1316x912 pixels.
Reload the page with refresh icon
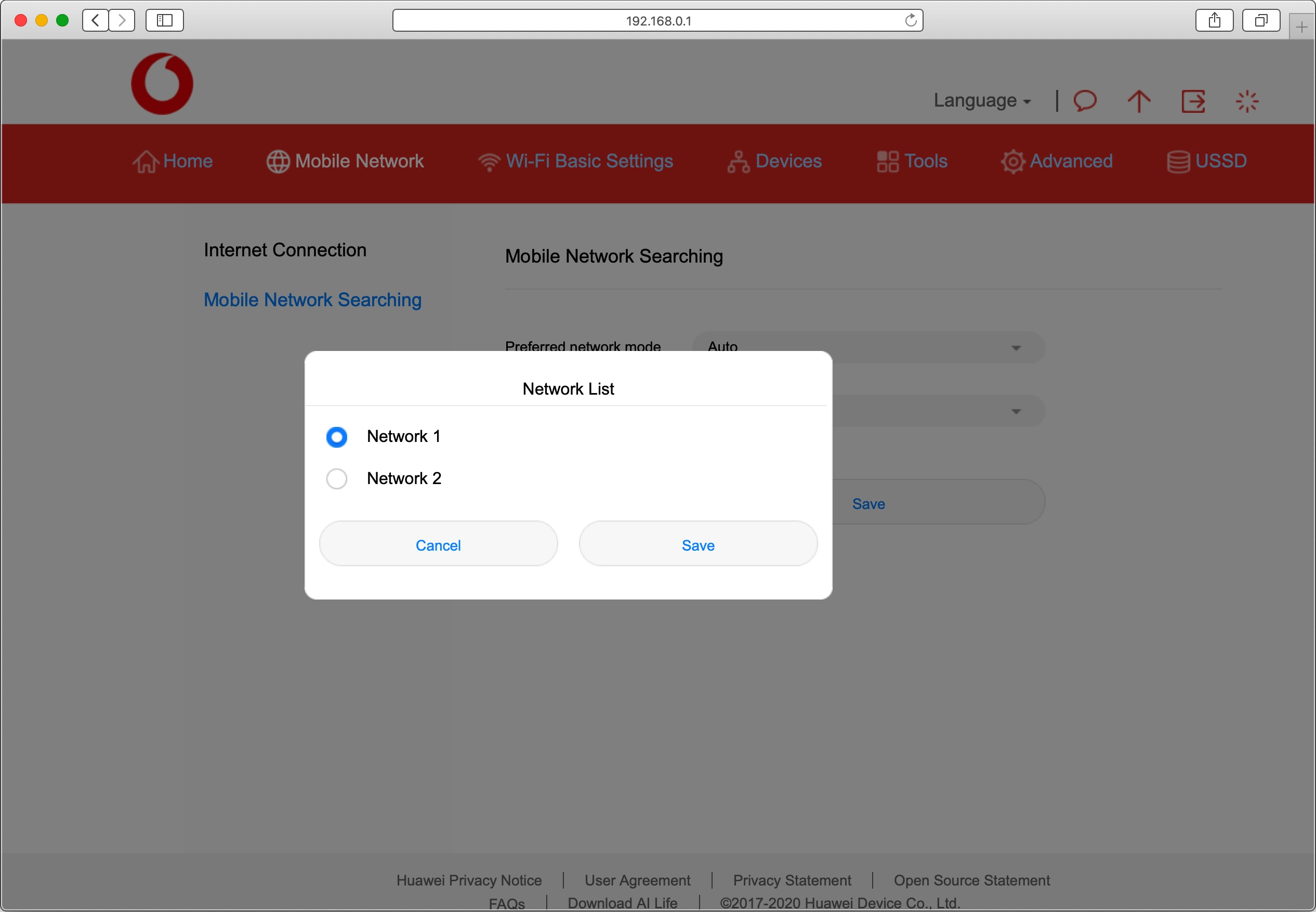[x=911, y=21]
